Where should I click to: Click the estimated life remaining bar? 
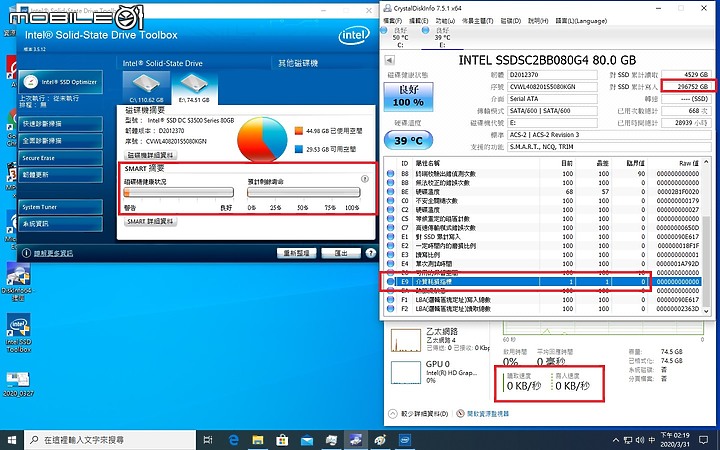[304, 192]
